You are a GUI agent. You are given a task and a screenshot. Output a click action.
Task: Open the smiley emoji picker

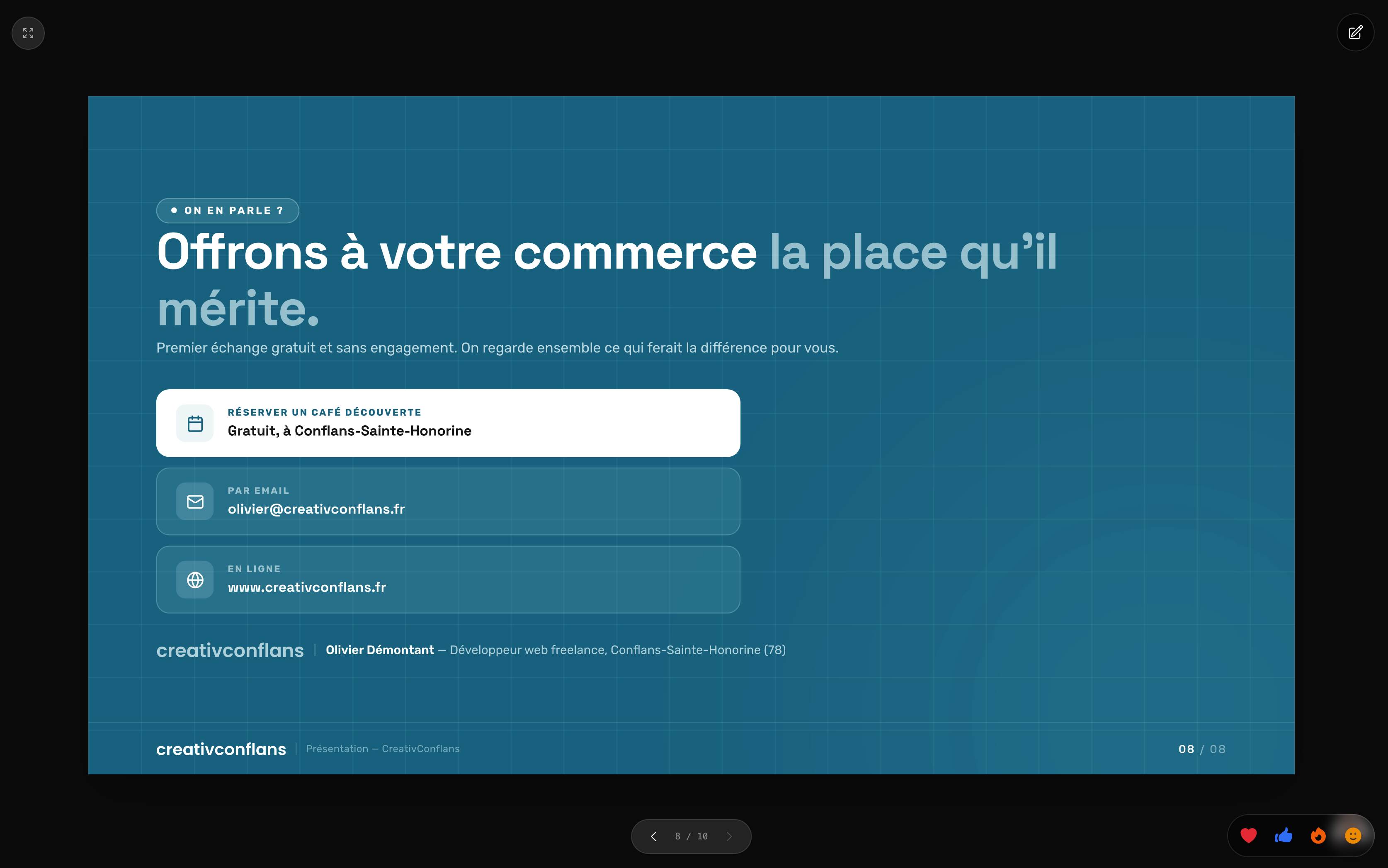point(1353,836)
